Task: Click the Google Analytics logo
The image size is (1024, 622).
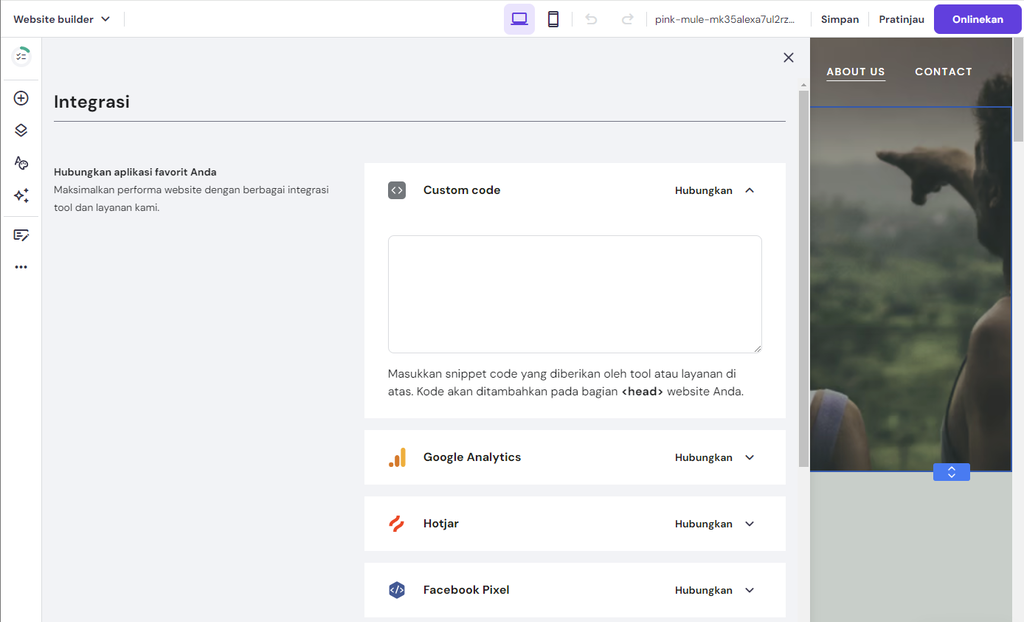Action: coord(397,456)
